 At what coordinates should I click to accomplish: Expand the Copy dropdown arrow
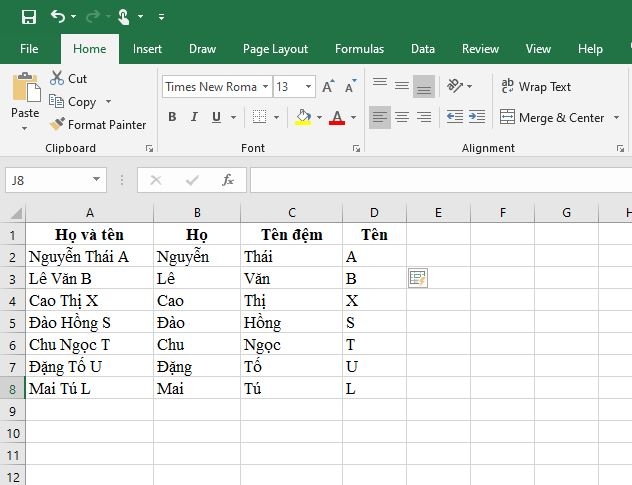coord(108,102)
